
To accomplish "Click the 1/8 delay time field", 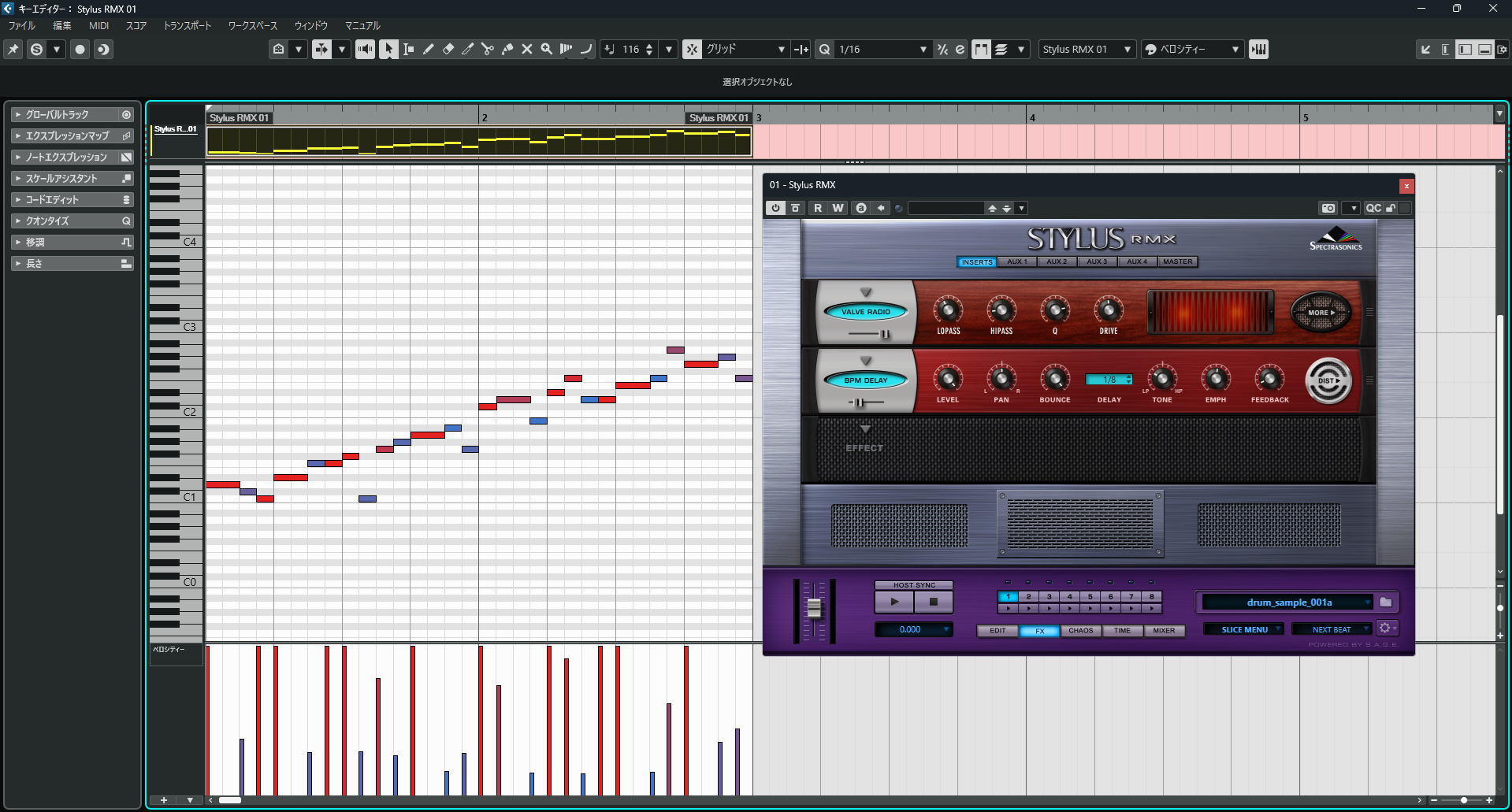I will click(1109, 380).
